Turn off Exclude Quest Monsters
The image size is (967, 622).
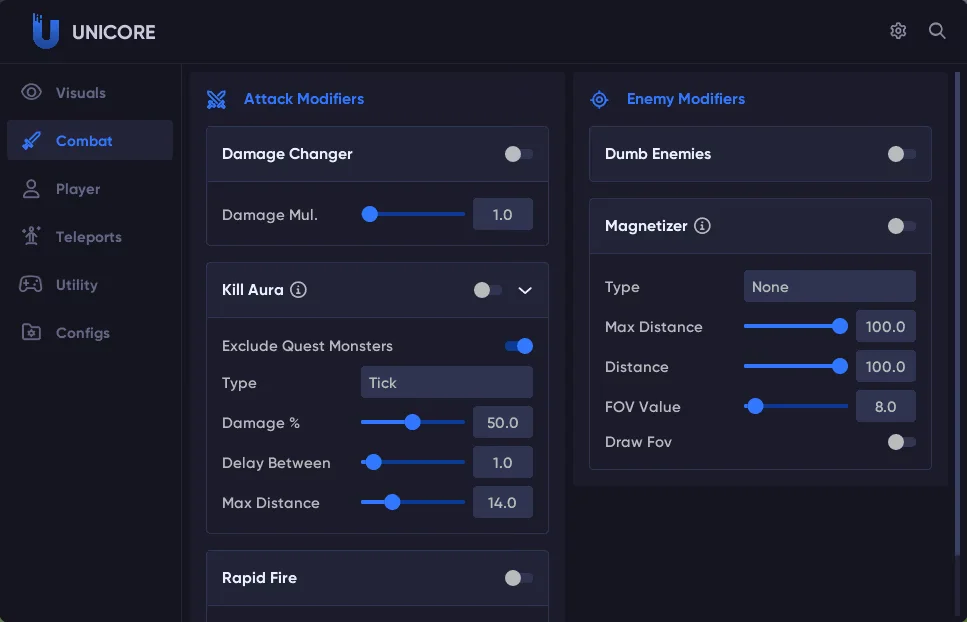[518, 346]
